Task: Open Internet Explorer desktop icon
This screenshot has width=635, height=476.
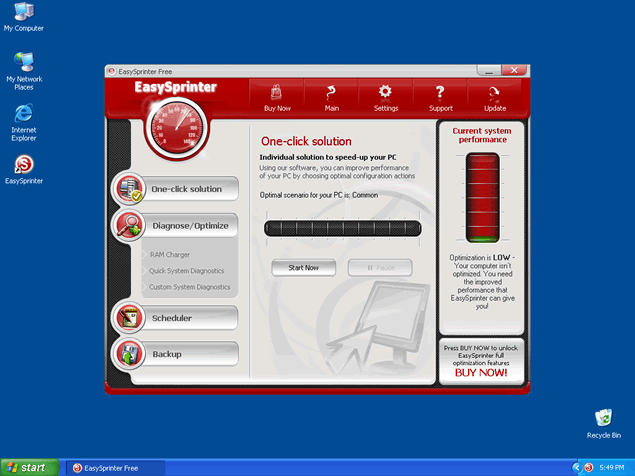Action: pyautogui.click(x=23, y=116)
